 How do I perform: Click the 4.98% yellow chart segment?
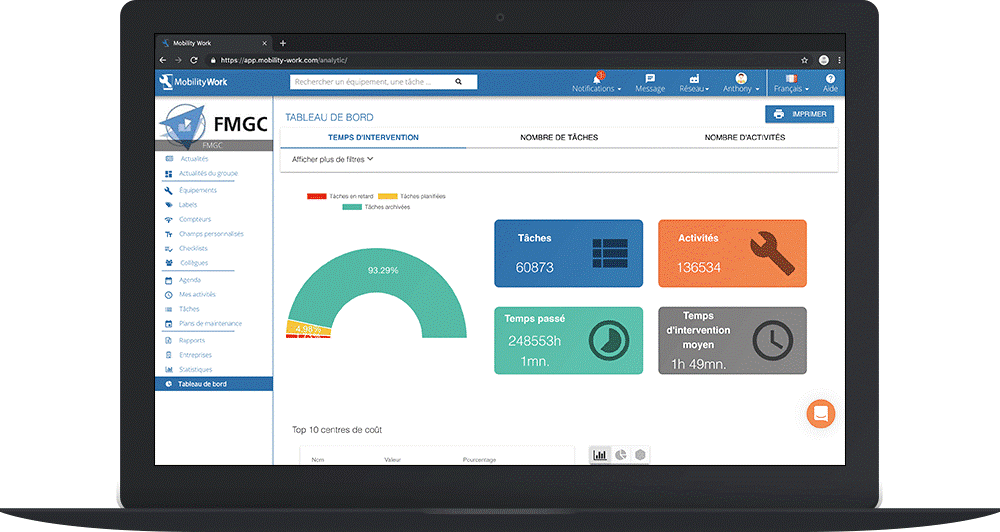[x=308, y=329]
